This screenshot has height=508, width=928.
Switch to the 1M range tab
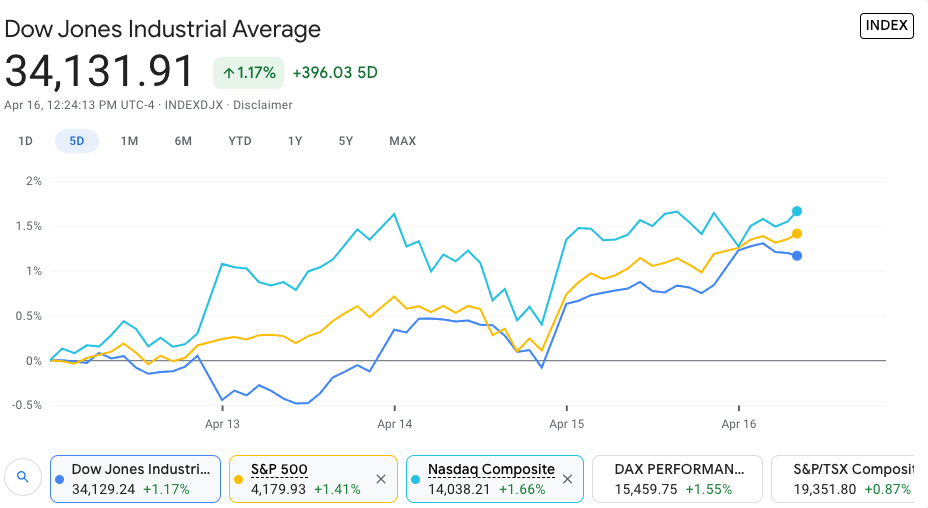129,141
